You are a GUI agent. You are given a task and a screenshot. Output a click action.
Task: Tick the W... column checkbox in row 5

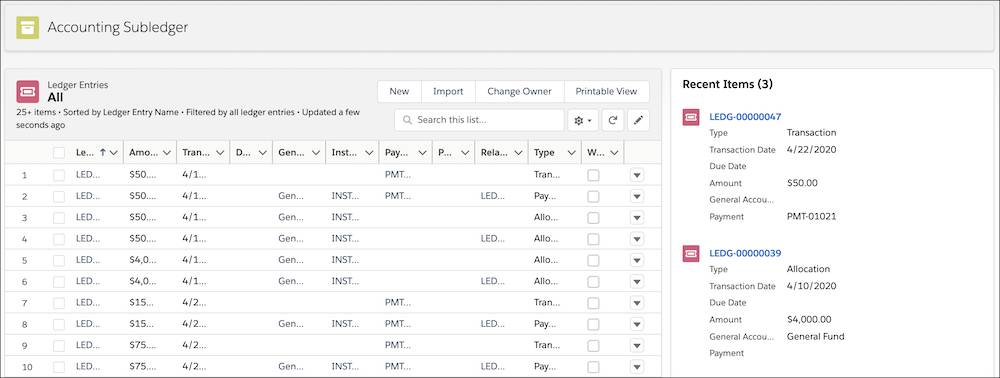coord(593,260)
